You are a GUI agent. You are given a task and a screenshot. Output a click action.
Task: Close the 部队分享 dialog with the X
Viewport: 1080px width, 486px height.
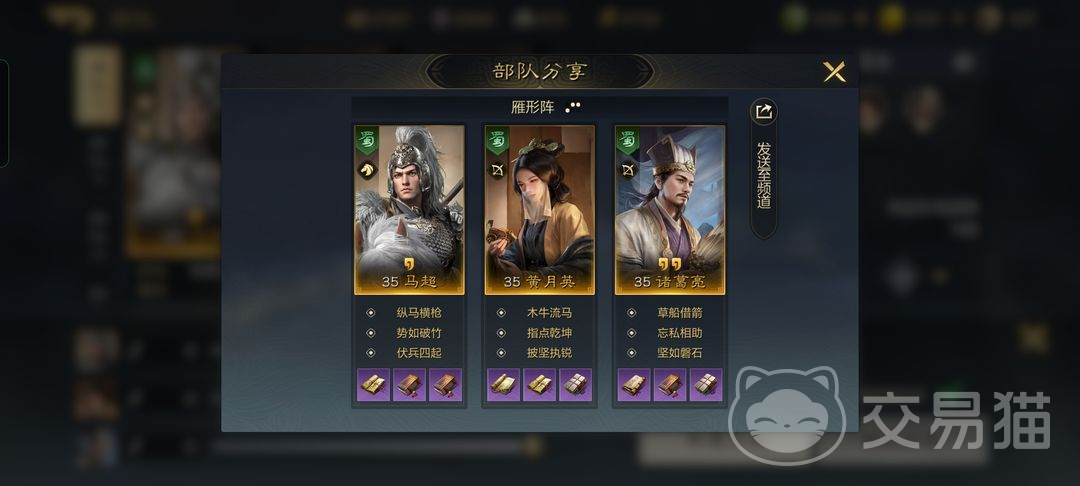click(834, 72)
